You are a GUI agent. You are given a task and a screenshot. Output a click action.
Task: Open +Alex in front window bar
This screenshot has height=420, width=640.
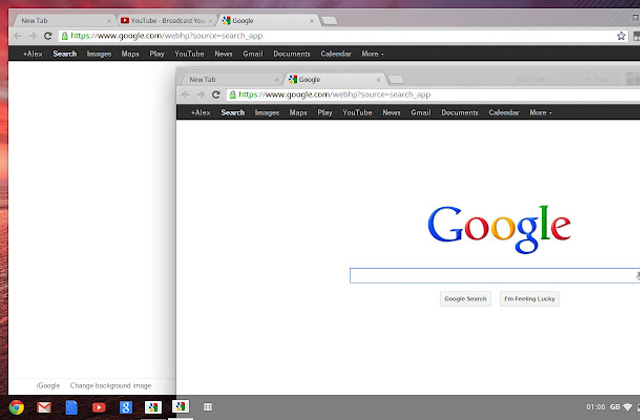[x=200, y=113]
